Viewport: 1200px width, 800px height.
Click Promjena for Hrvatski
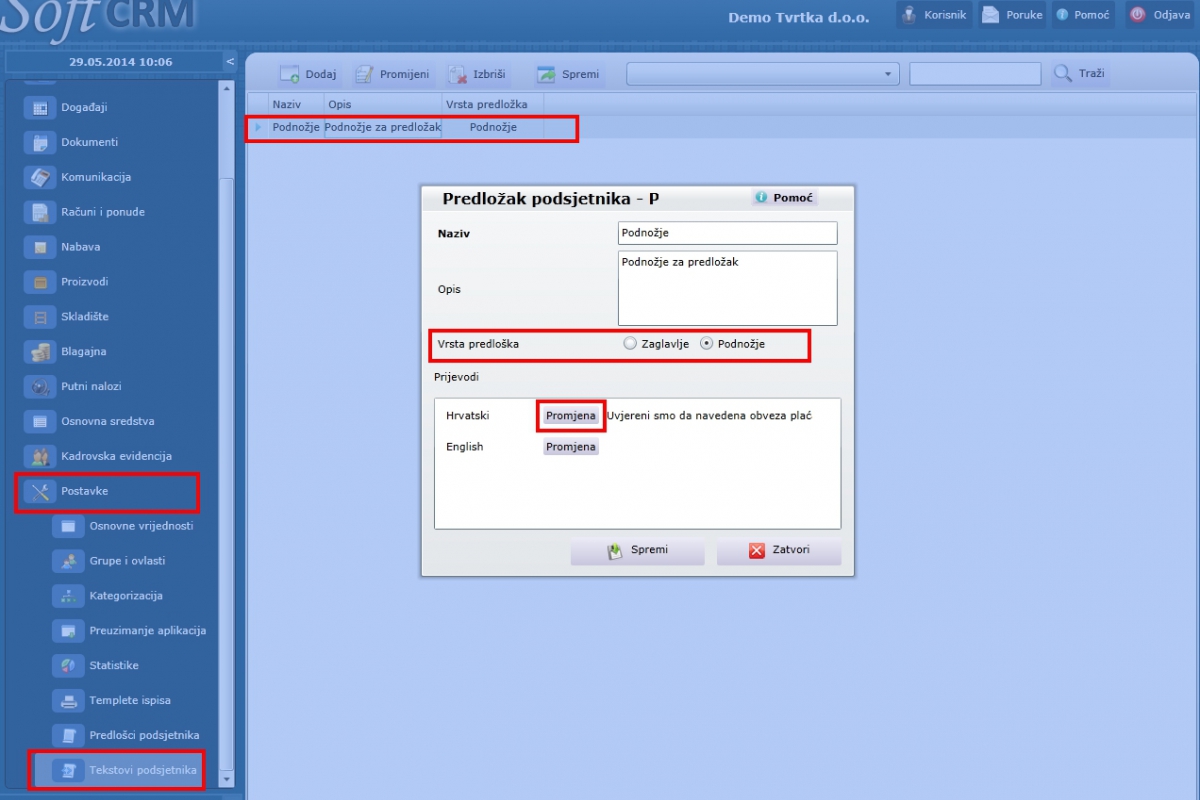(571, 416)
